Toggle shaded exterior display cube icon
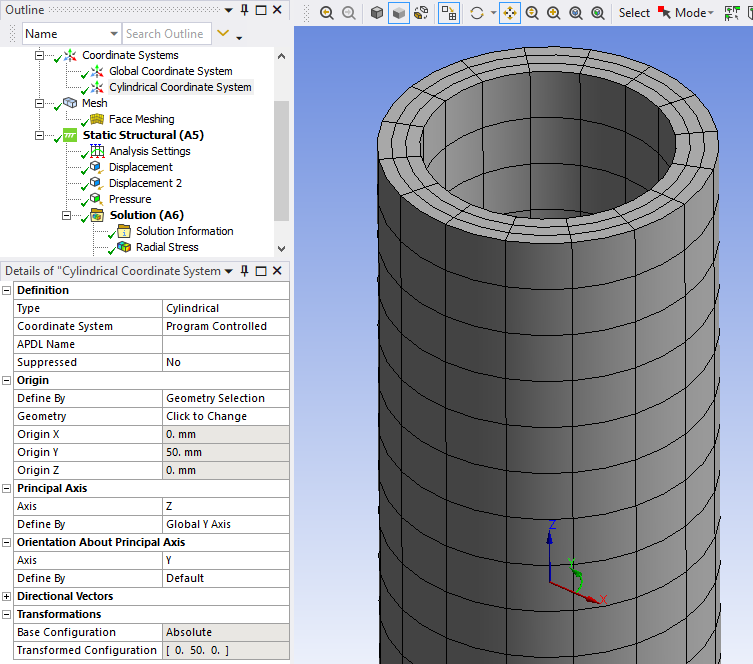This screenshot has width=753, height=664. [x=398, y=13]
